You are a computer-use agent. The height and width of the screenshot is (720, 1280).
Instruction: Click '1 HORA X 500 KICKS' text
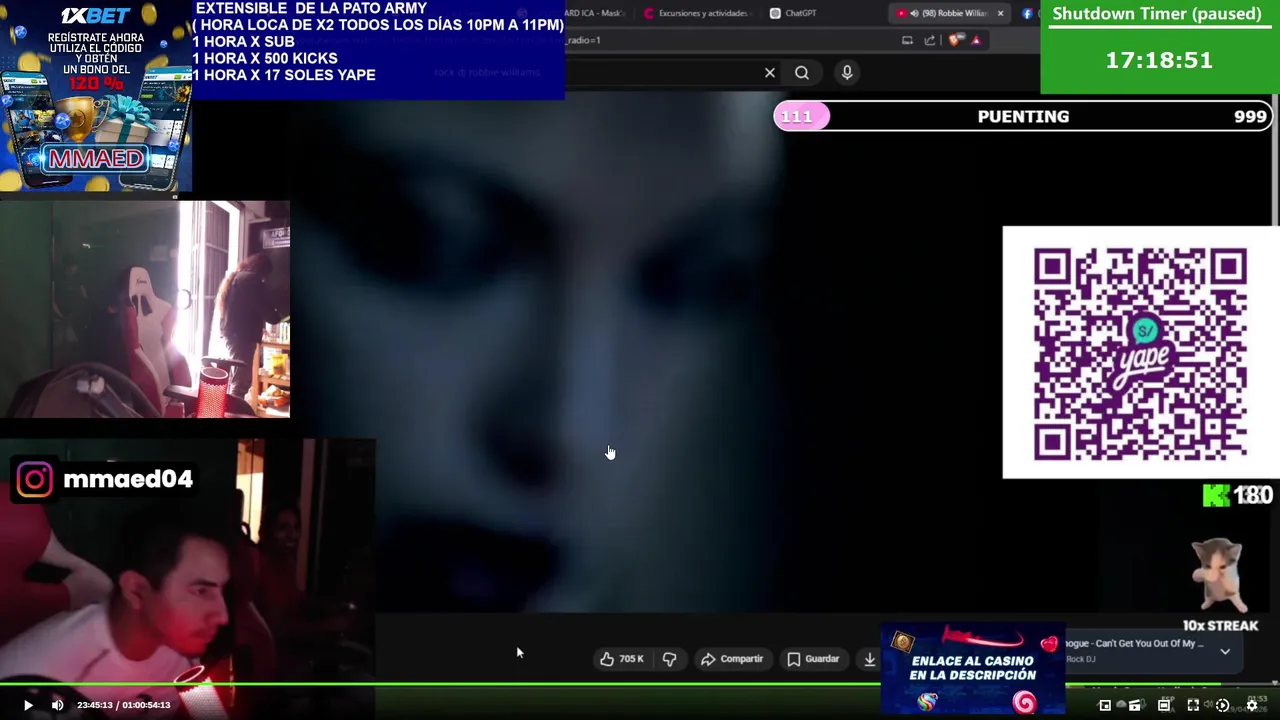(x=265, y=58)
